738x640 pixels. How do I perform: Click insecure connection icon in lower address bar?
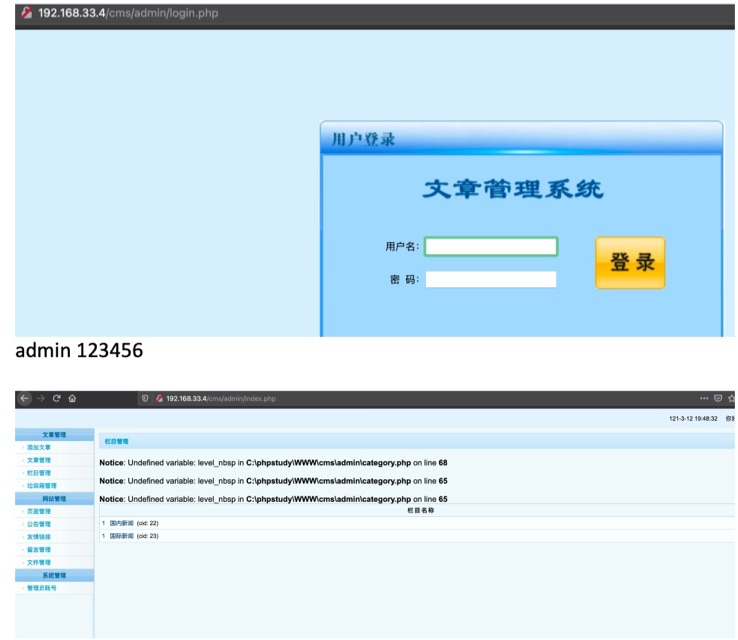point(159,398)
